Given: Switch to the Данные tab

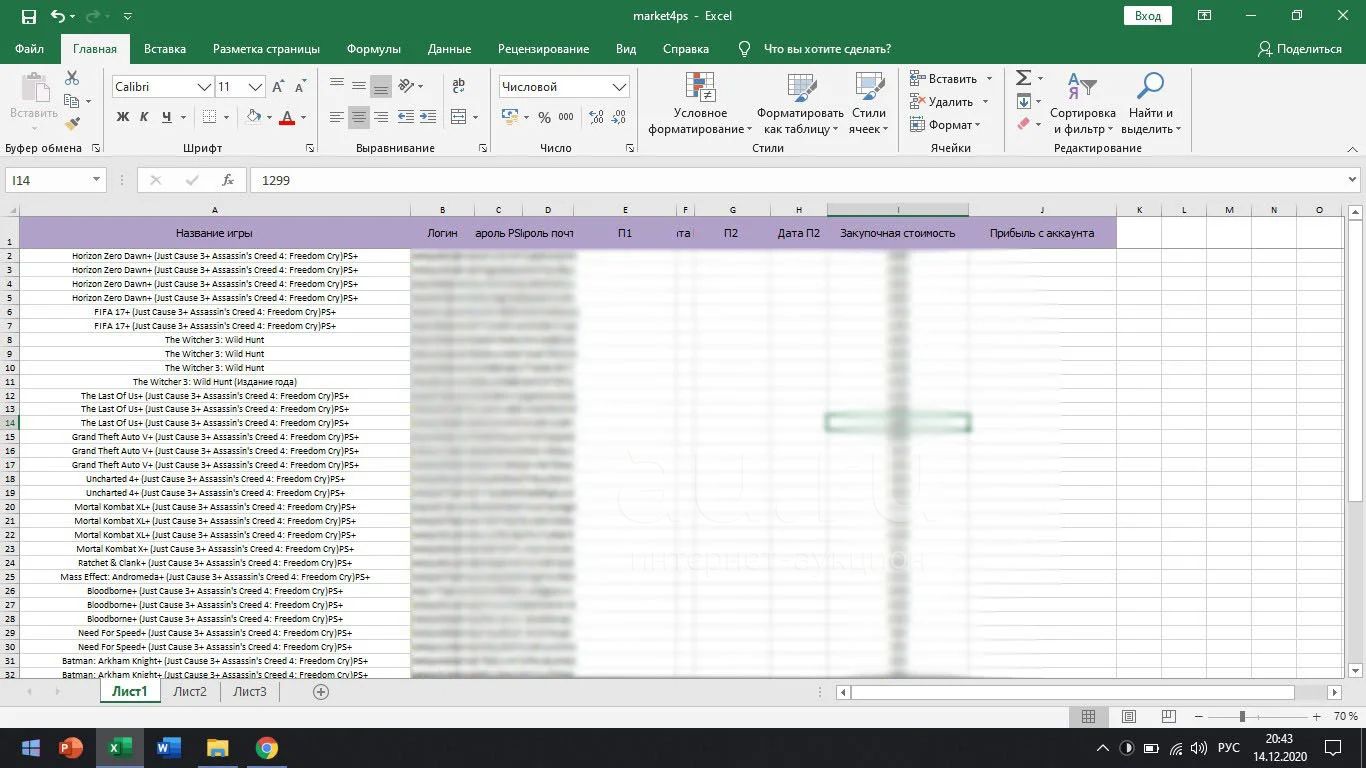Looking at the screenshot, I should point(449,48).
